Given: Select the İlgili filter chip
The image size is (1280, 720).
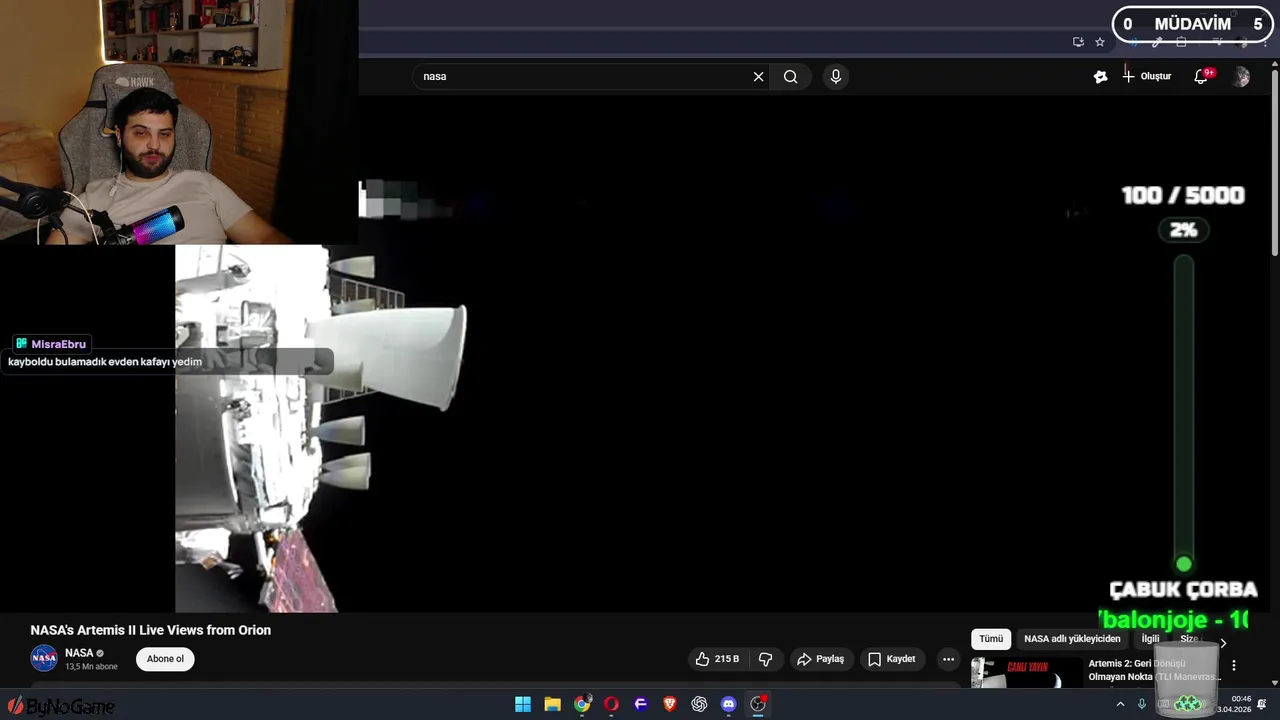Looking at the screenshot, I should [x=1150, y=639].
